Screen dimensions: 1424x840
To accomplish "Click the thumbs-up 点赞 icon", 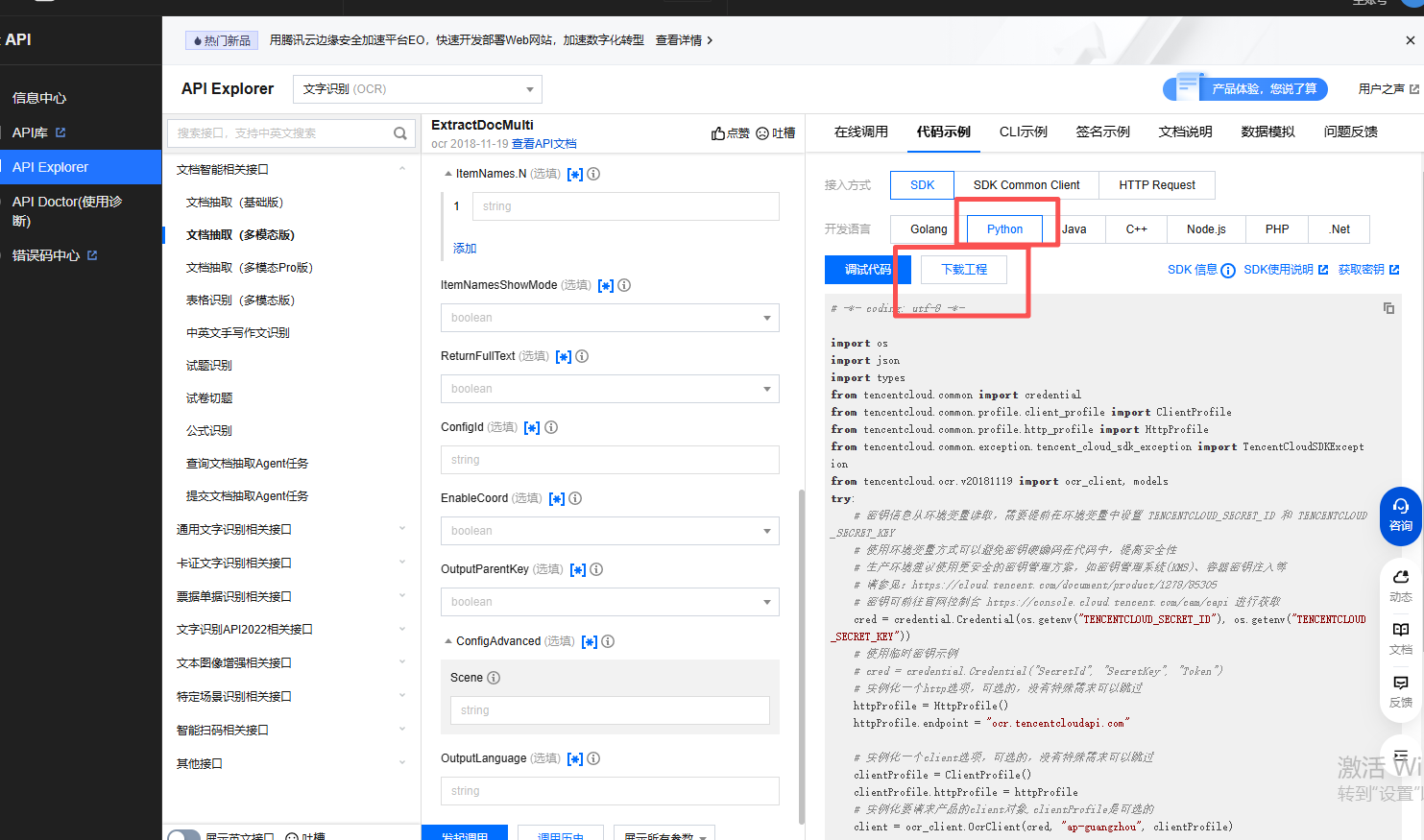I will pos(718,133).
